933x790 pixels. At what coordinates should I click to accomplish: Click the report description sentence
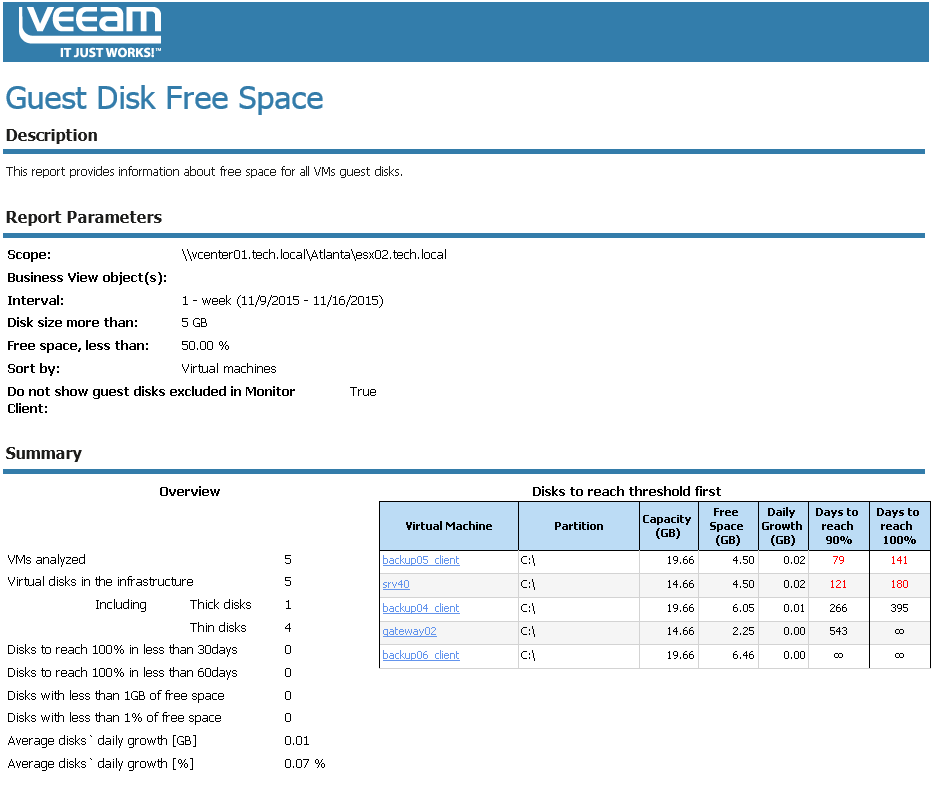(204, 172)
